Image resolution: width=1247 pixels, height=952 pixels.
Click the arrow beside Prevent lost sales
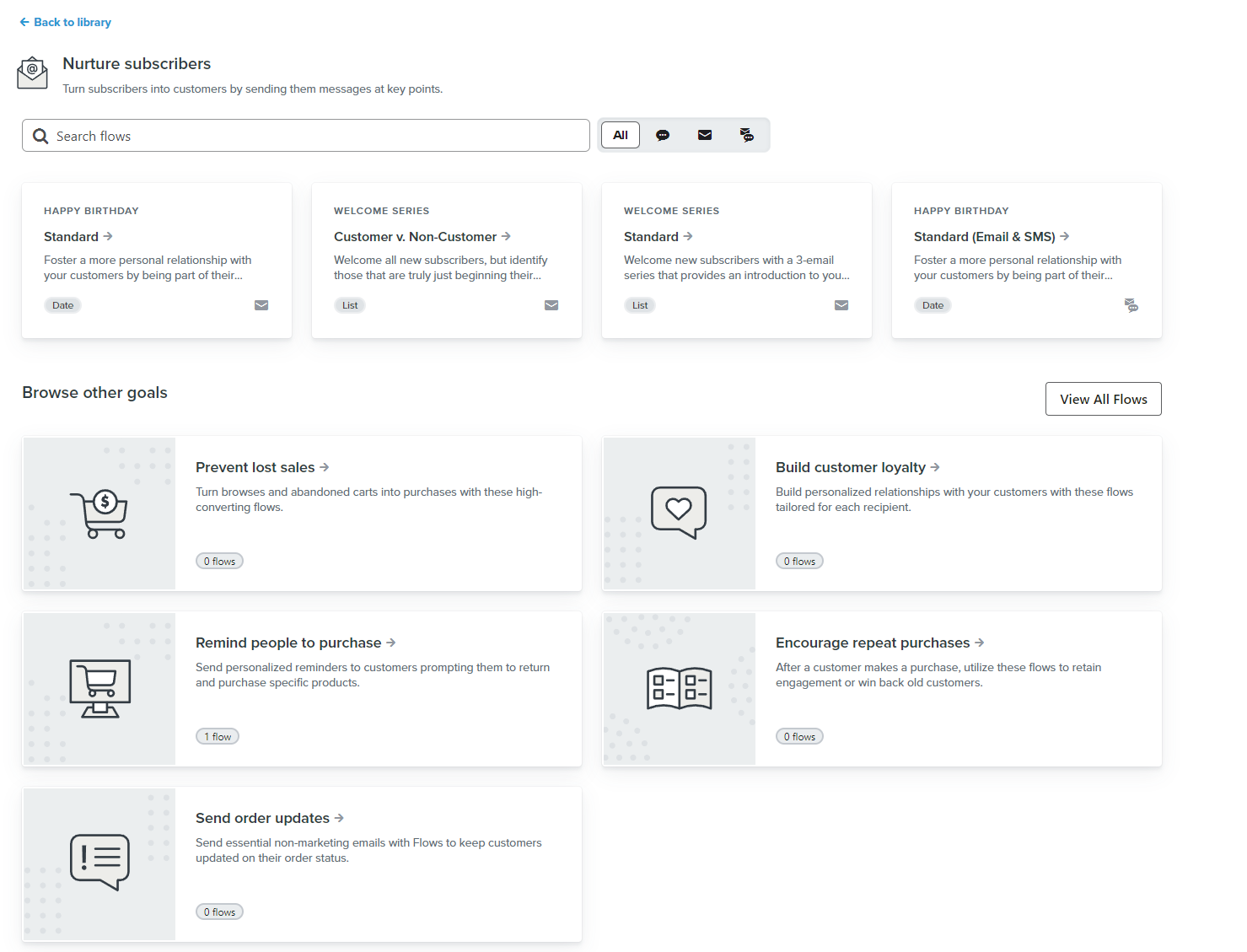pos(325,467)
